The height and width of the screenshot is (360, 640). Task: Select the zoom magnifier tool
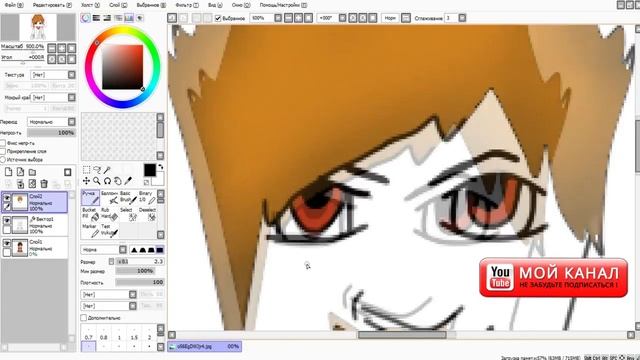pyautogui.click(x=97, y=181)
